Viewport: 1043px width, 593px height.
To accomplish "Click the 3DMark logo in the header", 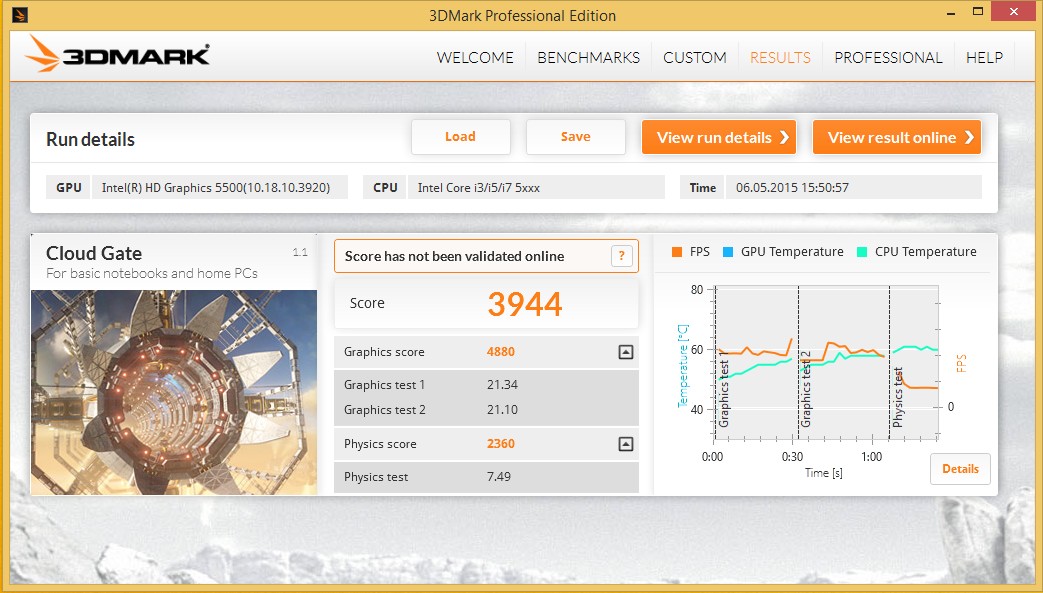I will point(118,54).
